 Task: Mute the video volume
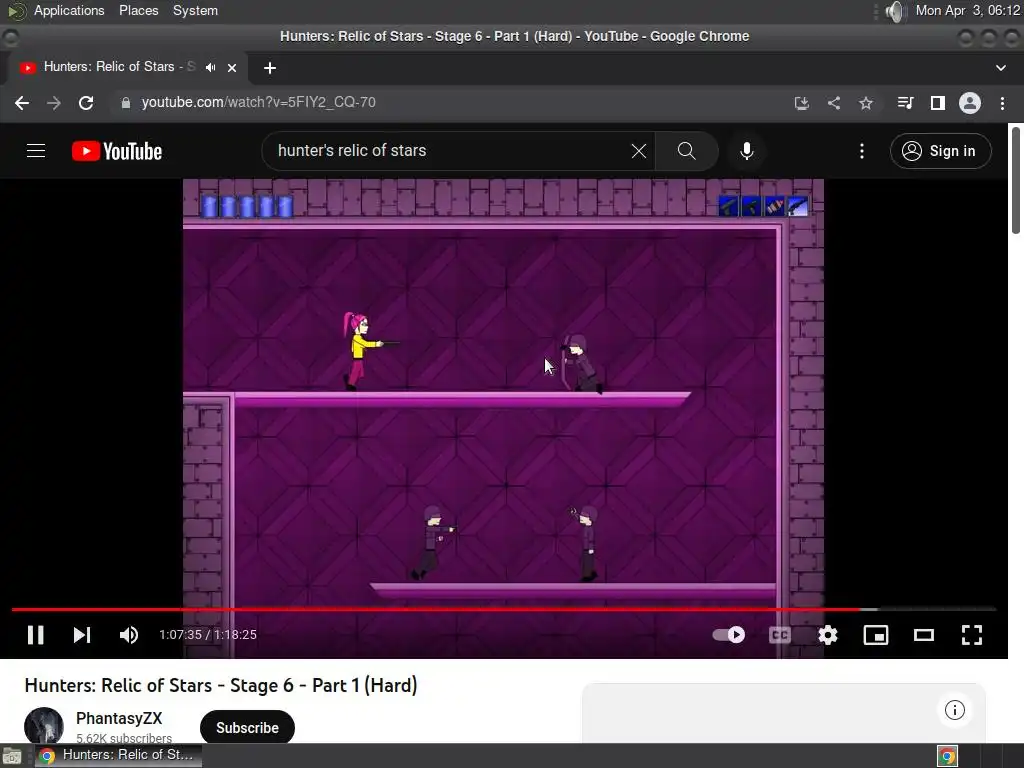pos(129,635)
